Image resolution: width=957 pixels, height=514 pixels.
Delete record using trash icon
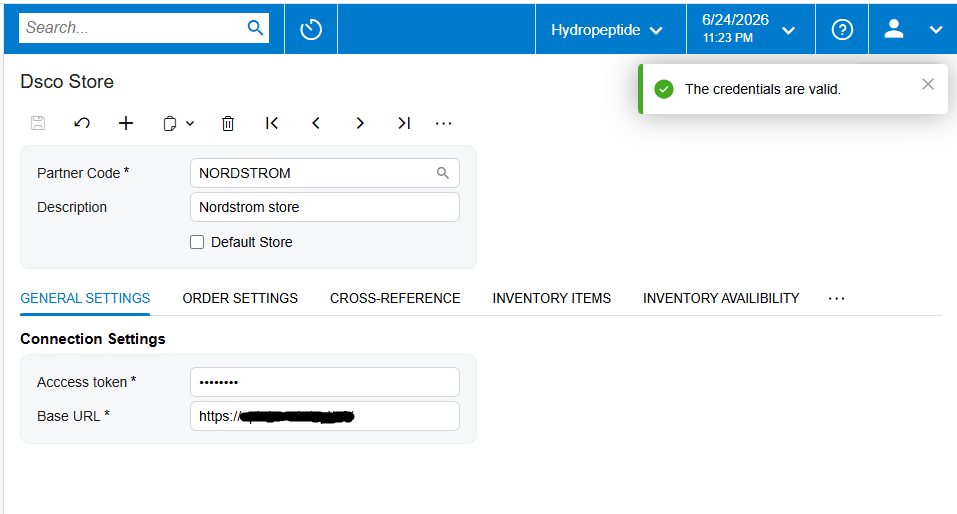(x=228, y=123)
